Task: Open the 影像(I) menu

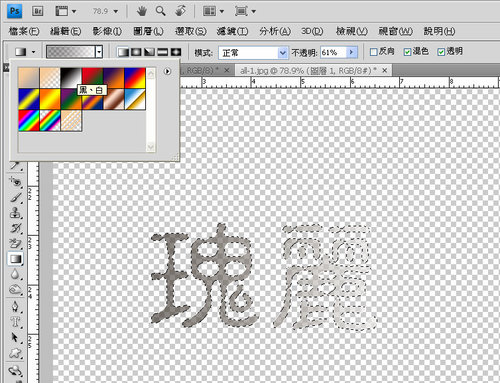Action: tap(107, 31)
